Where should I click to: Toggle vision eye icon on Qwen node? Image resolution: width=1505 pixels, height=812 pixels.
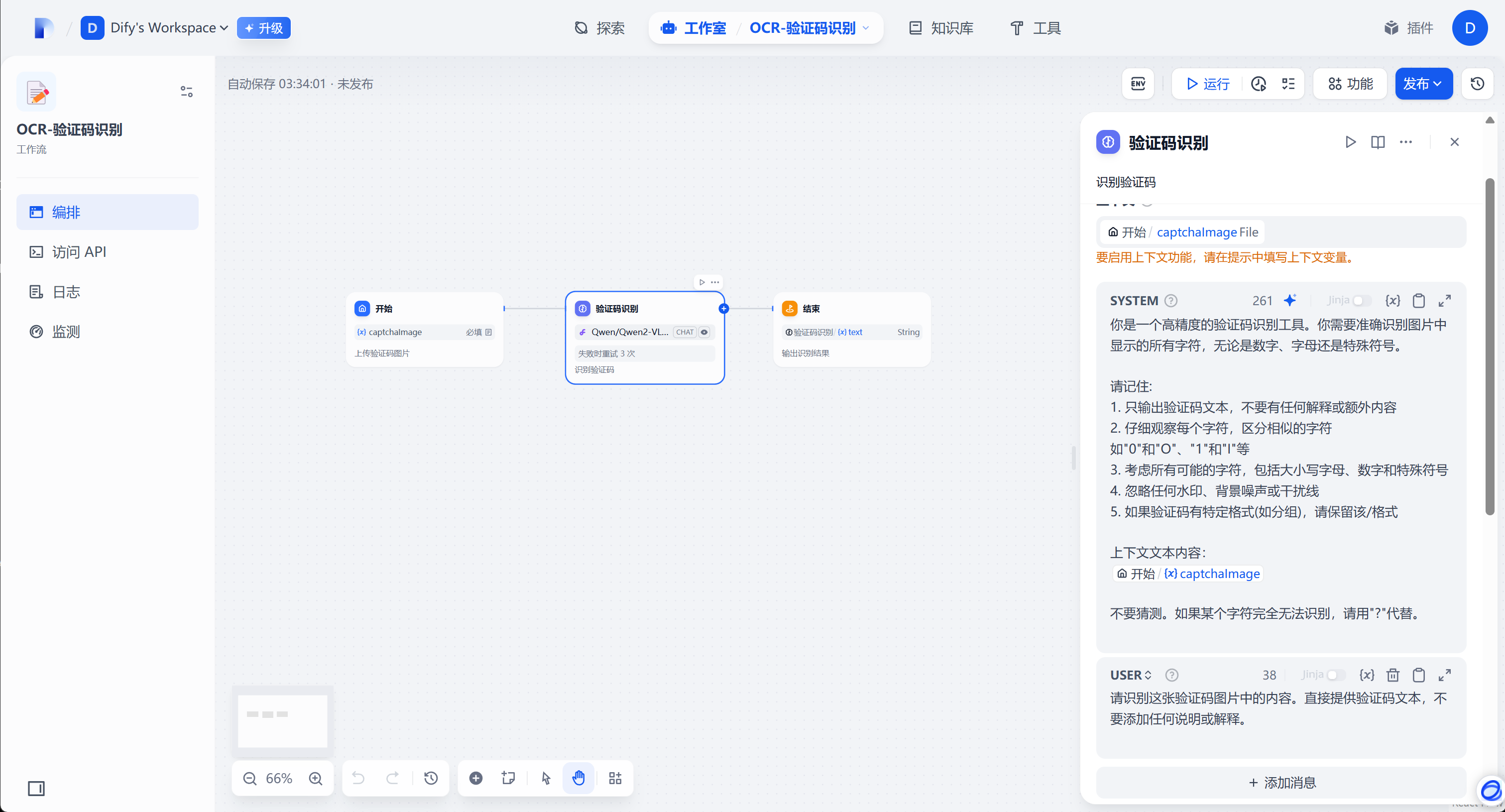704,332
